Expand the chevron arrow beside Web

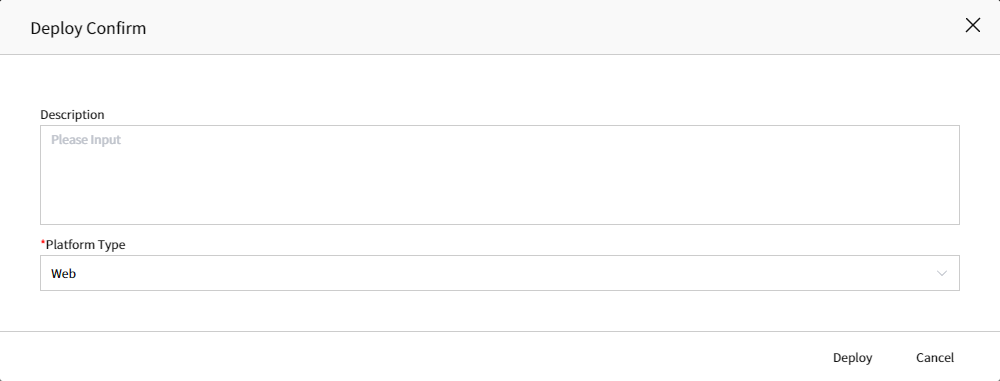click(x=941, y=273)
